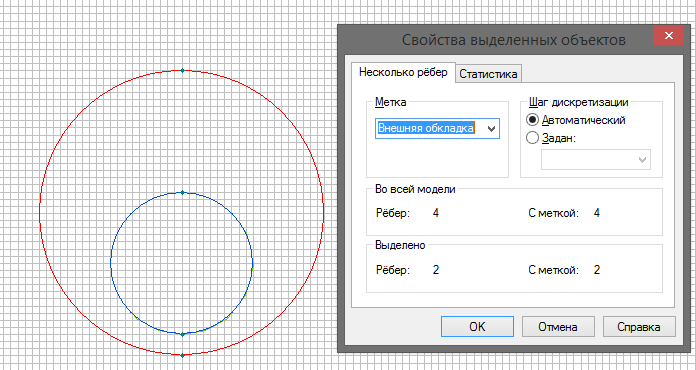Viewport: 696px width, 370px height.
Task: Click the bottom vertex of red circle
Action: (x=182, y=355)
